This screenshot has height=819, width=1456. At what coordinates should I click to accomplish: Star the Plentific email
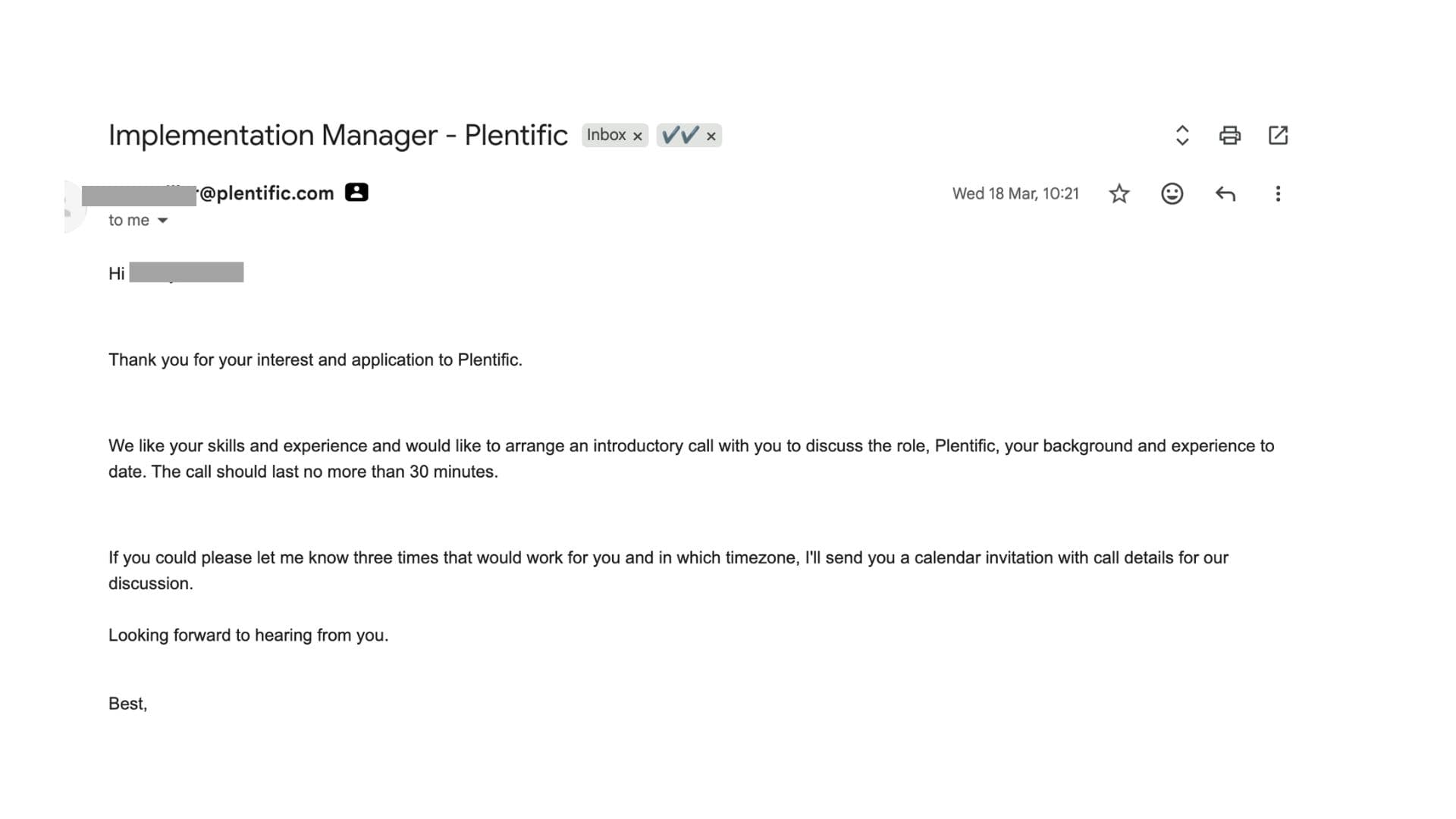(x=1119, y=194)
